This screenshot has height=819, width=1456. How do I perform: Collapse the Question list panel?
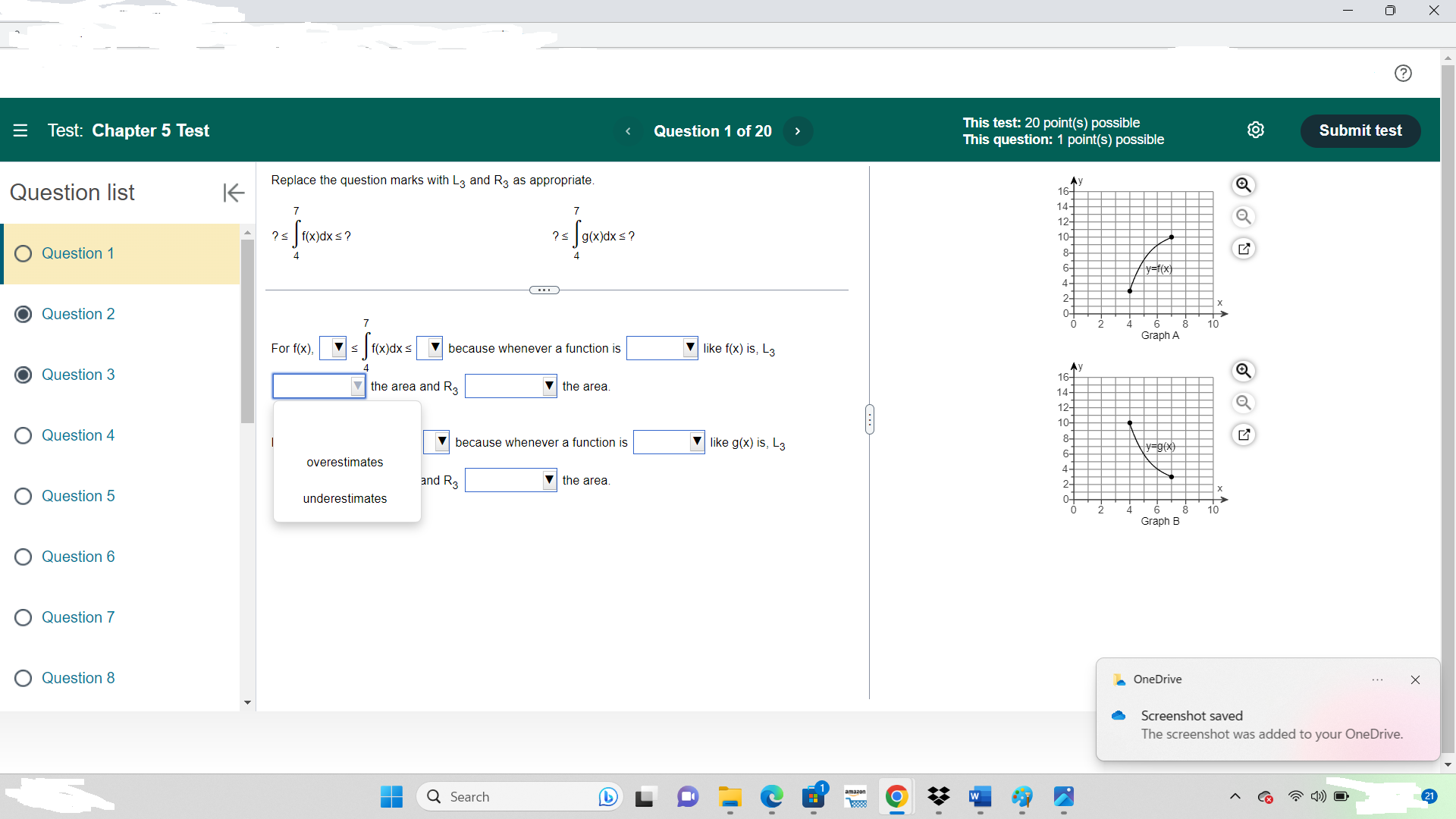234,193
